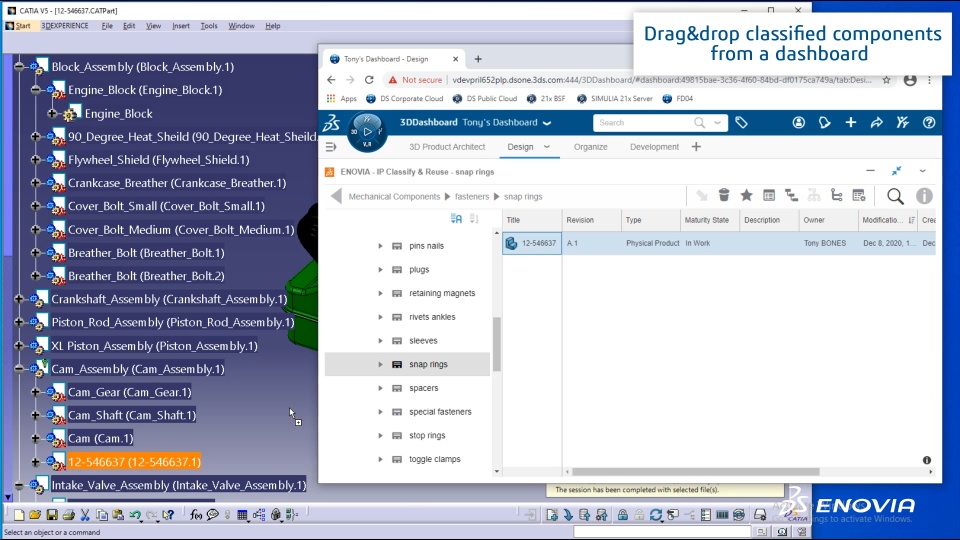Click Mechanical Components breadcrumb link
Image resolution: width=960 pixels, height=540 pixels.
tap(394, 197)
